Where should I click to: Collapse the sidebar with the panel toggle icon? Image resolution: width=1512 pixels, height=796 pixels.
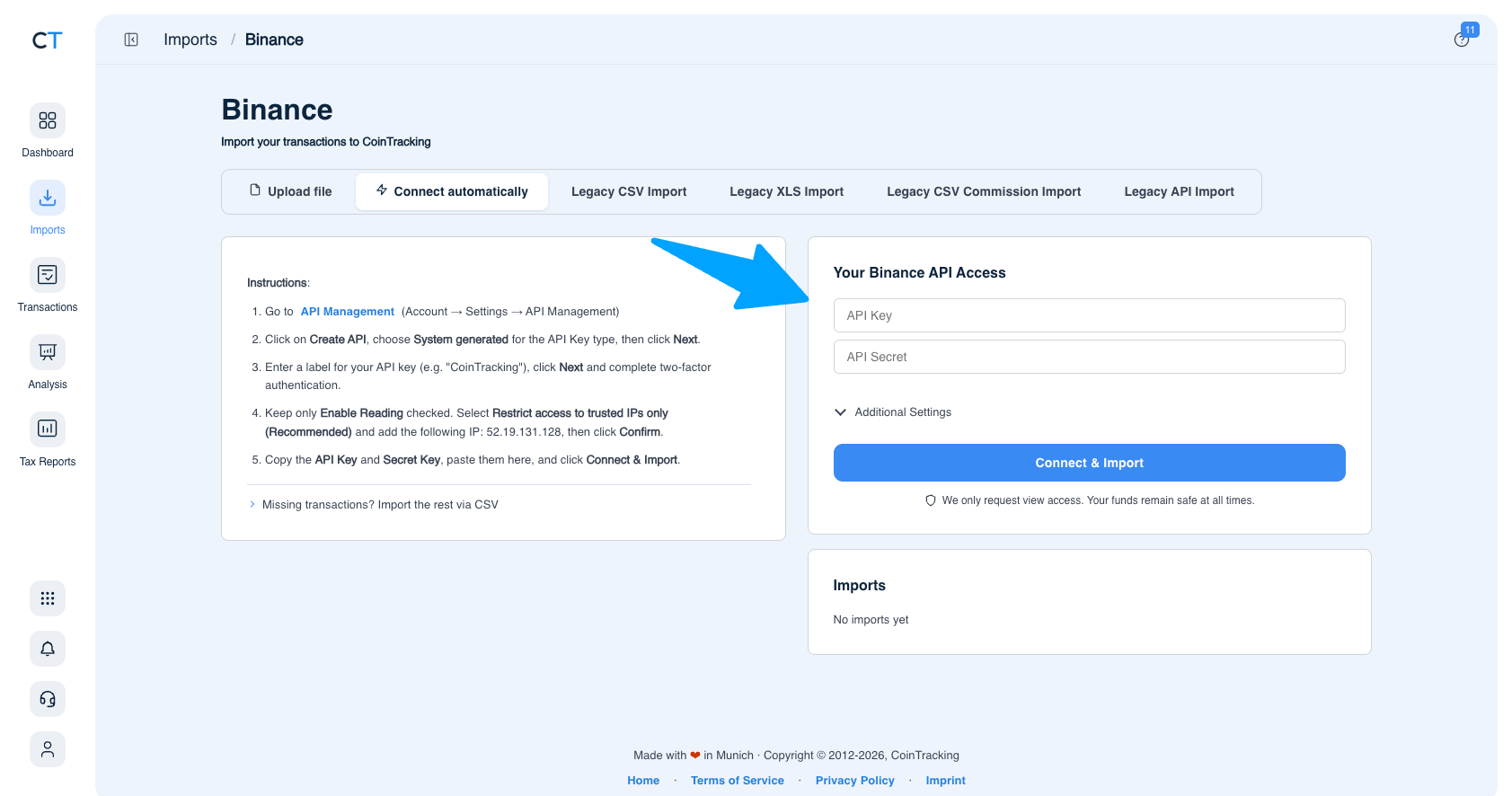[131, 40]
